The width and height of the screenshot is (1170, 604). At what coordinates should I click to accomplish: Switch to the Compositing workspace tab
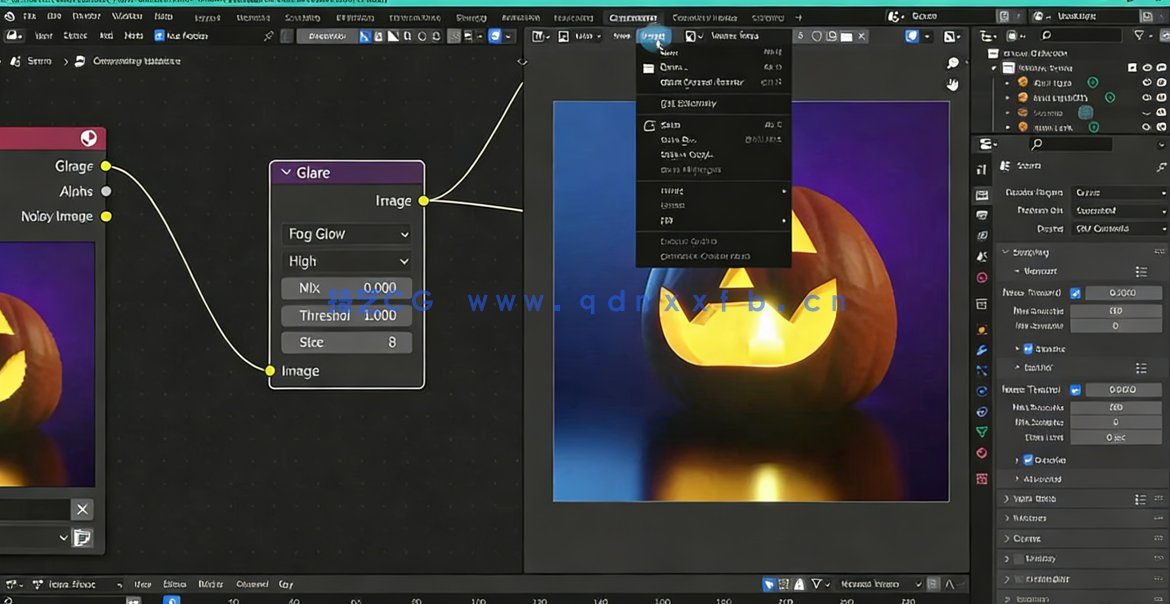(633, 17)
